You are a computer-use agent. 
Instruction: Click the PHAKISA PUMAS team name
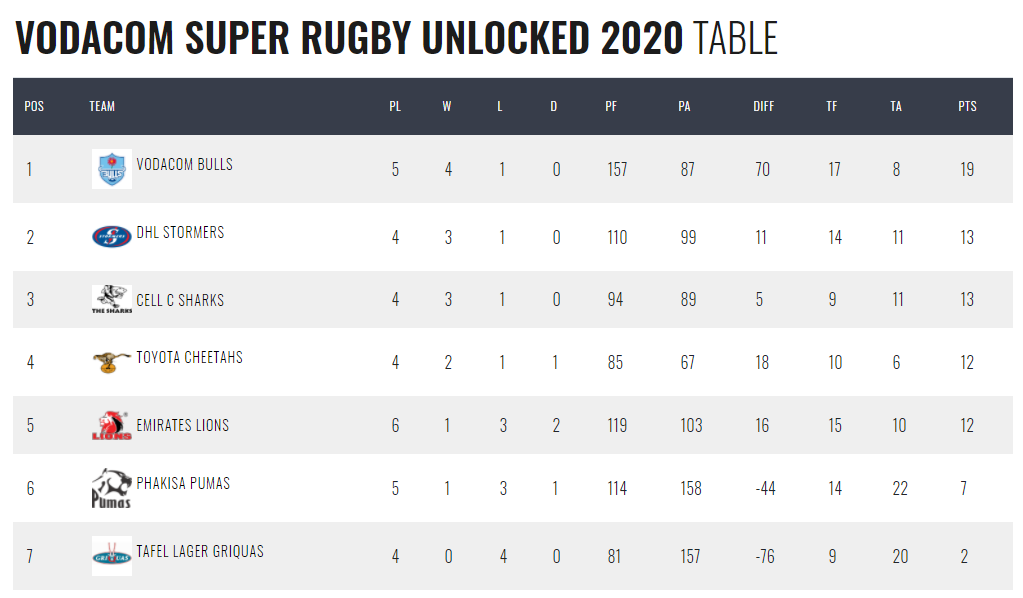click(x=183, y=483)
